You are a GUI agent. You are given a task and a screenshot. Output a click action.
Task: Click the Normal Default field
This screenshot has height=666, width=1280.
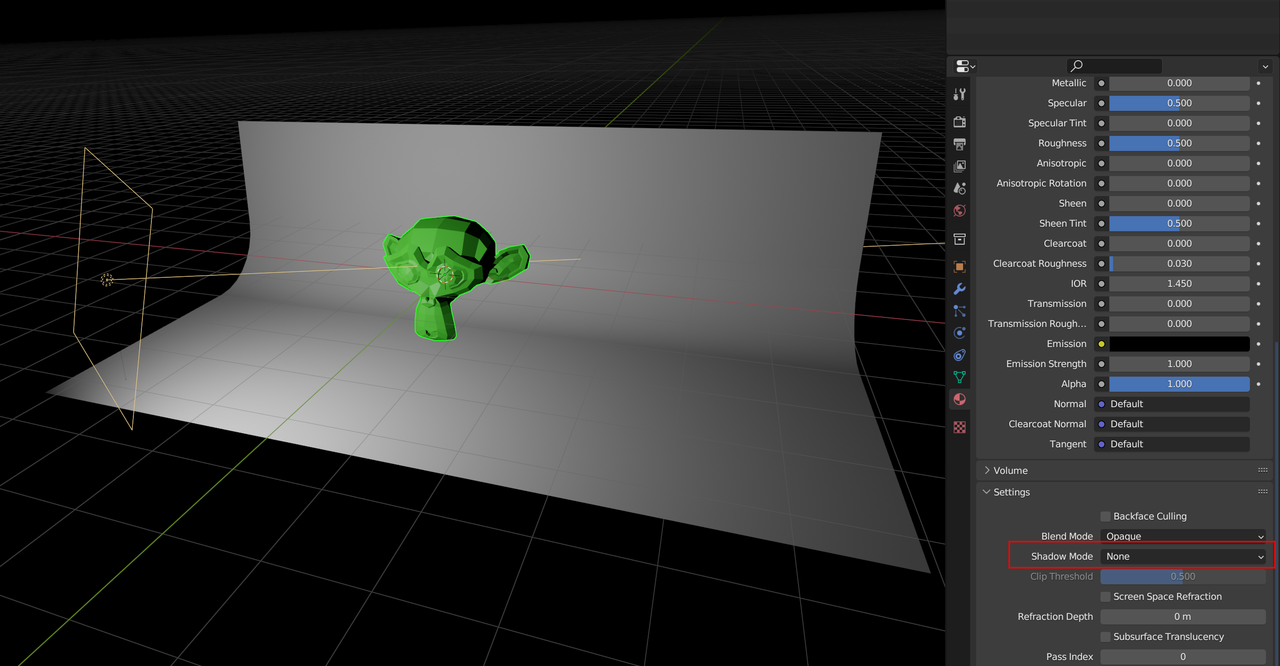(x=1172, y=404)
